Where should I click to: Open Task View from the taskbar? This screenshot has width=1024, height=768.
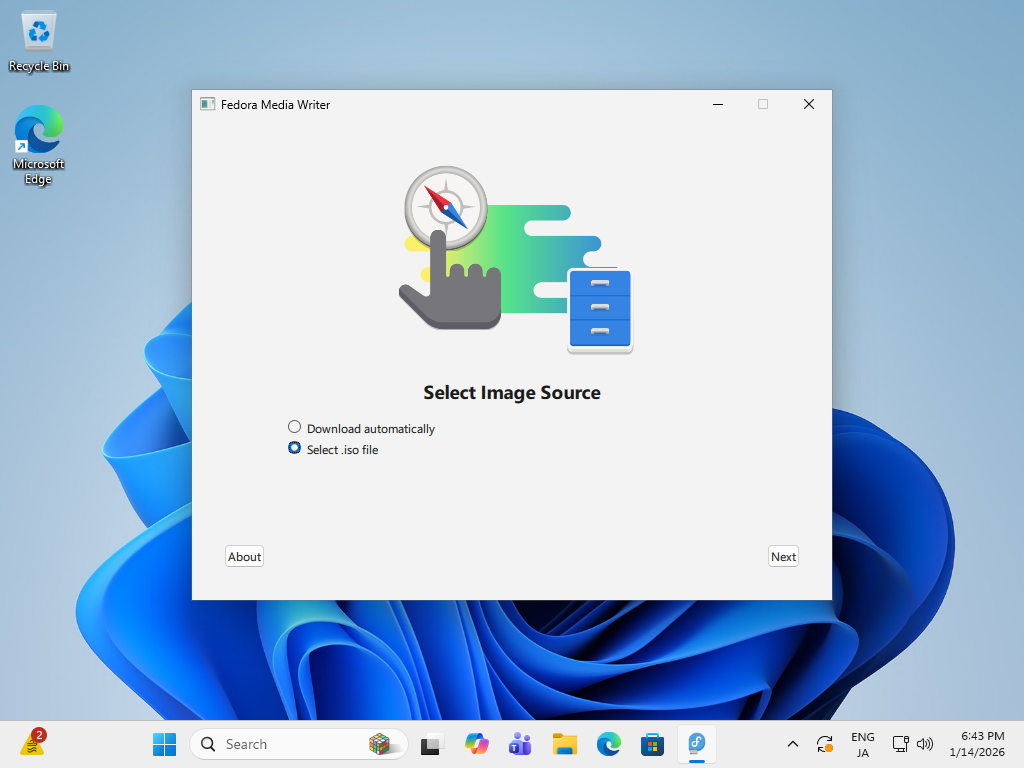pos(431,744)
